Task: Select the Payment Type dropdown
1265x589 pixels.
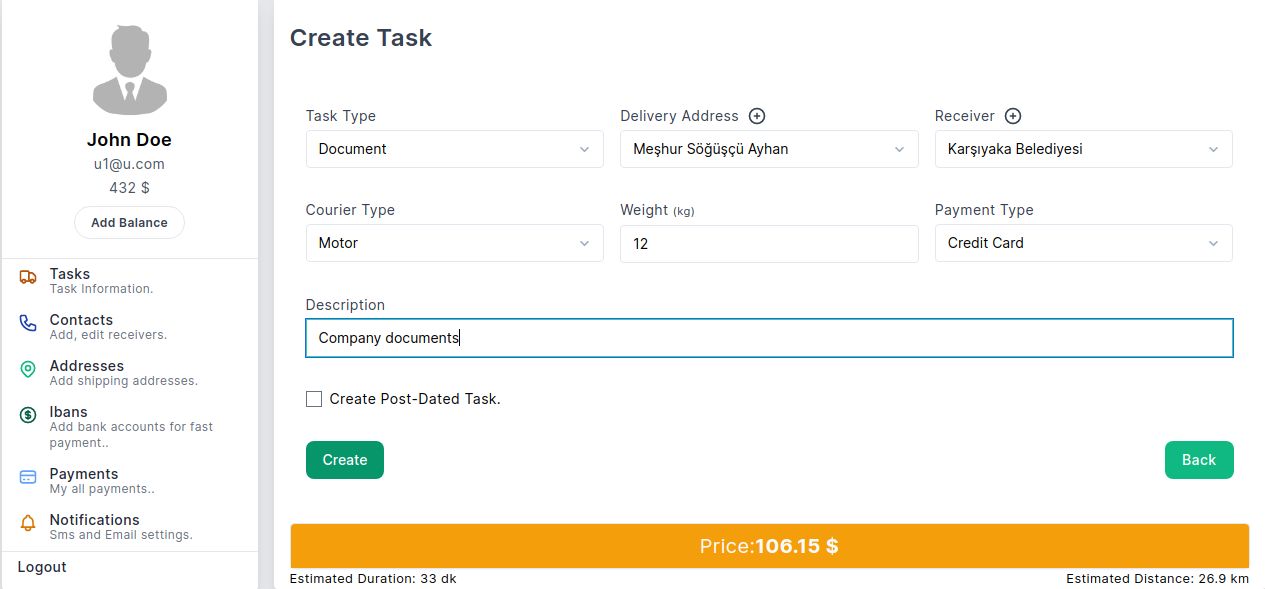Action: click(1083, 243)
